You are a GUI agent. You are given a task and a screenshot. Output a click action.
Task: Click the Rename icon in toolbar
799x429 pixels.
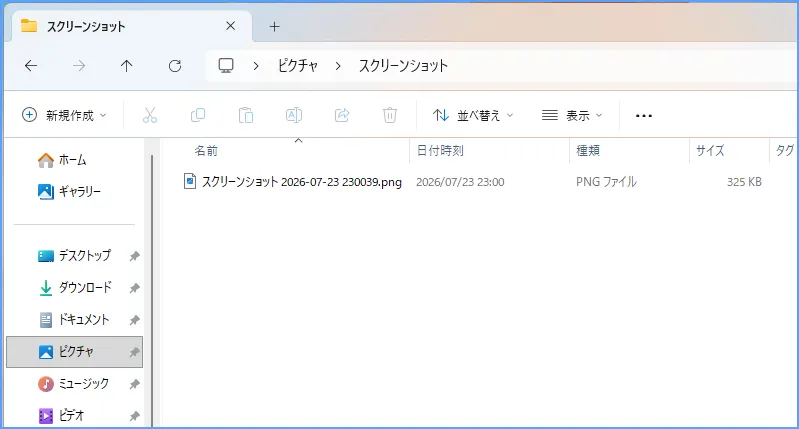[x=294, y=115]
